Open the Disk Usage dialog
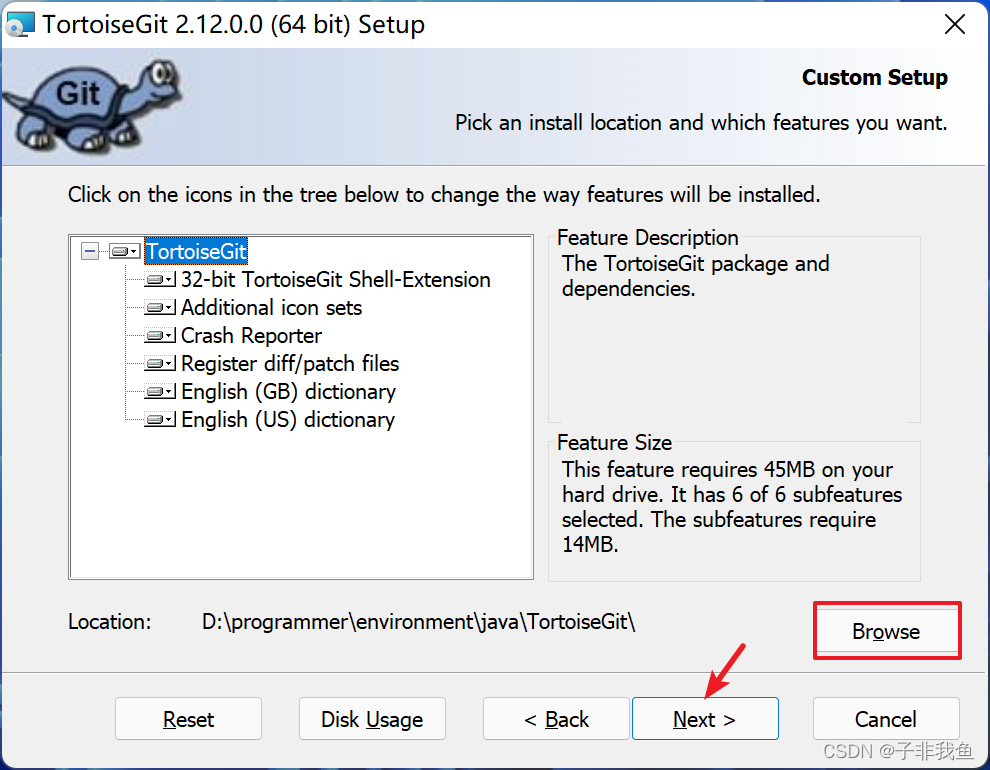Image resolution: width=990 pixels, height=770 pixels. (x=372, y=719)
